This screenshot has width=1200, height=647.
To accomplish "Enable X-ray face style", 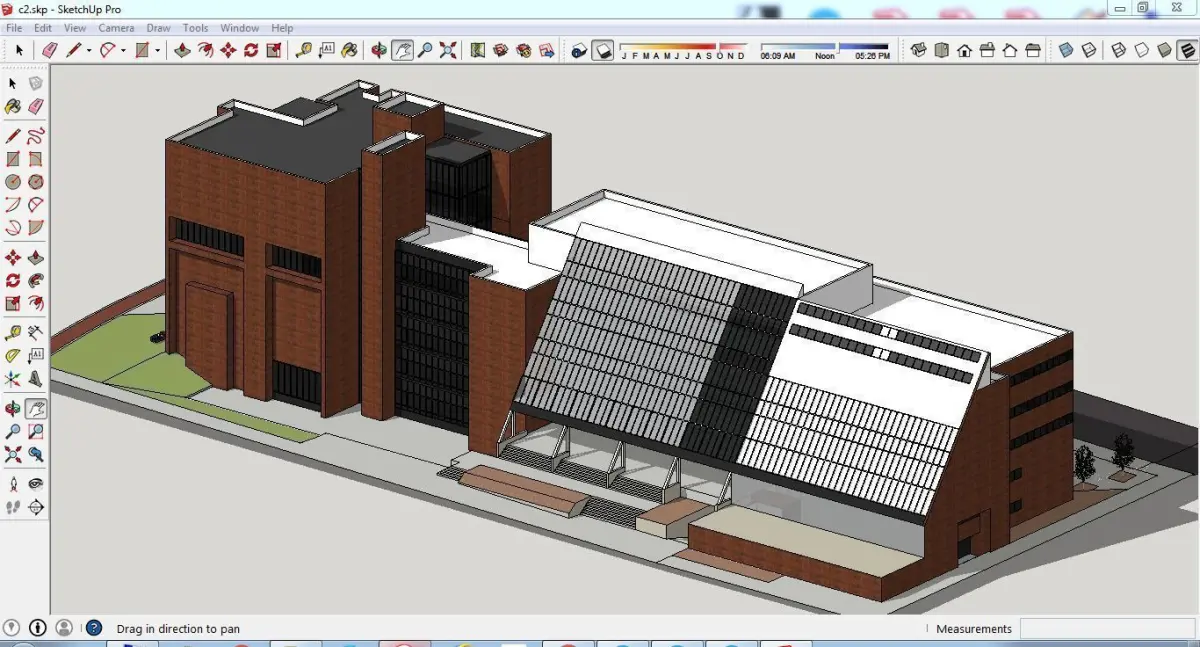I will [x=1066, y=50].
